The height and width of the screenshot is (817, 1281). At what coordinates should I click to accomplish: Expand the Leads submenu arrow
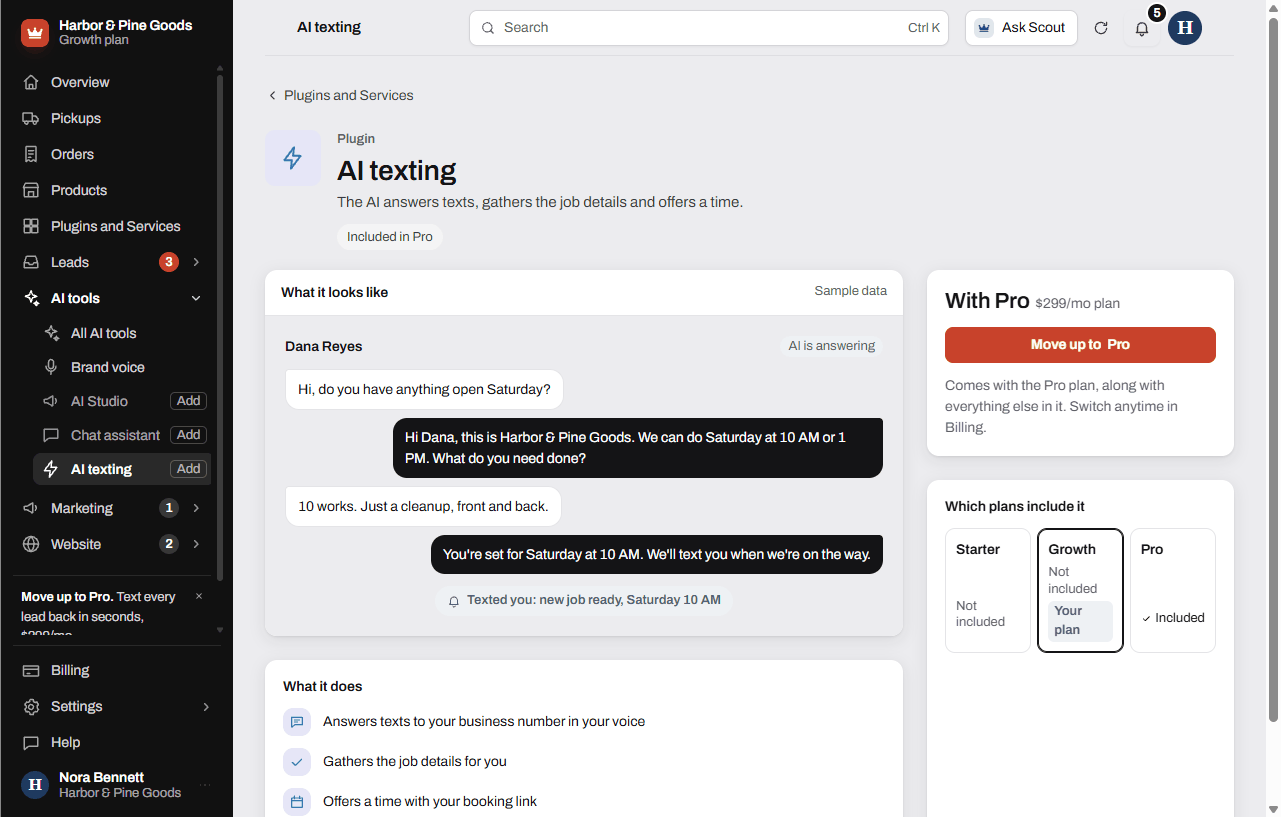coord(196,262)
